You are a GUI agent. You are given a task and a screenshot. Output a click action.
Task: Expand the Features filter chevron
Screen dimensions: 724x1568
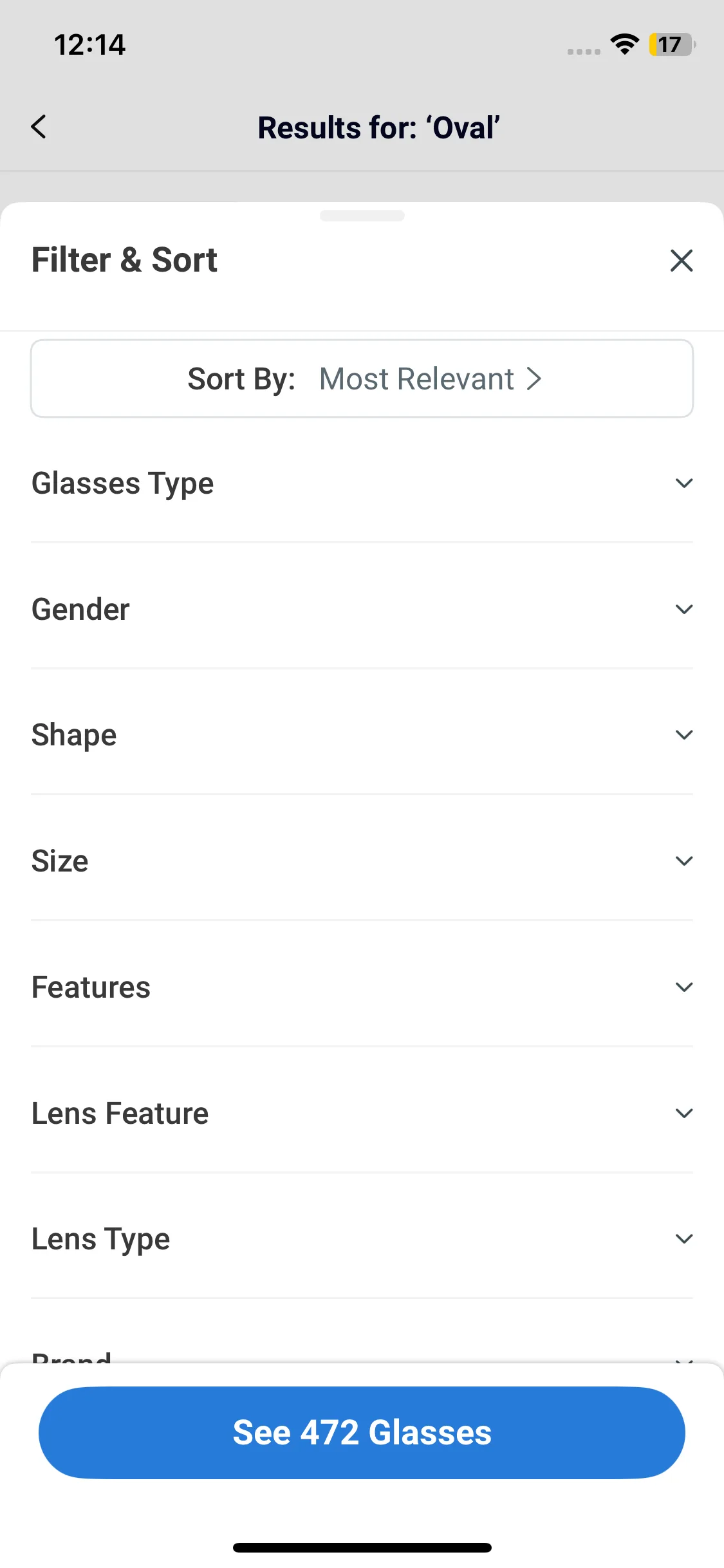pos(683,987)
